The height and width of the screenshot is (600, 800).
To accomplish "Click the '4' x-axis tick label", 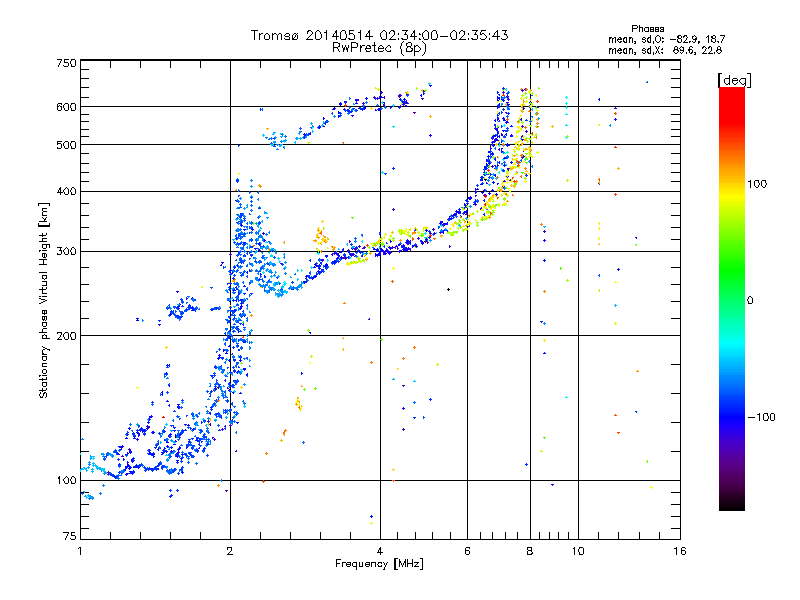I will click(380, 551).
